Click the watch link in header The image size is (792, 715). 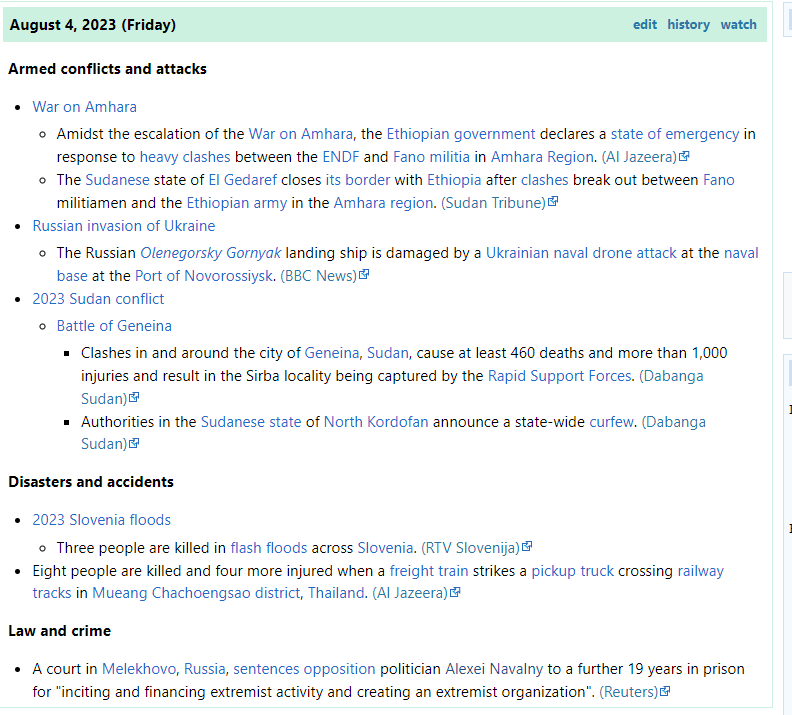(738, 25)
